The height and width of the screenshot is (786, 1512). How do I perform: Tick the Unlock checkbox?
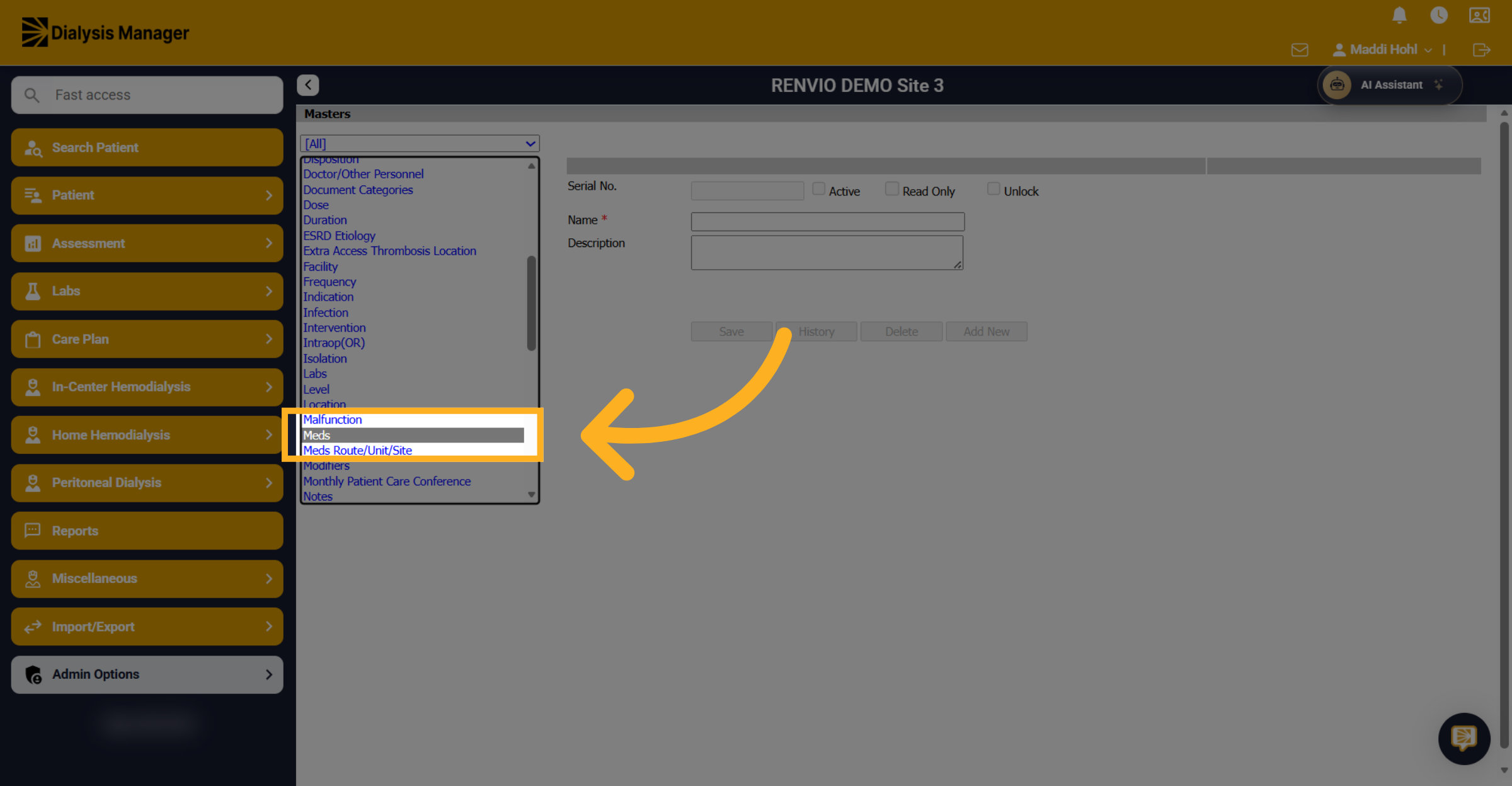tap(993, 188)
